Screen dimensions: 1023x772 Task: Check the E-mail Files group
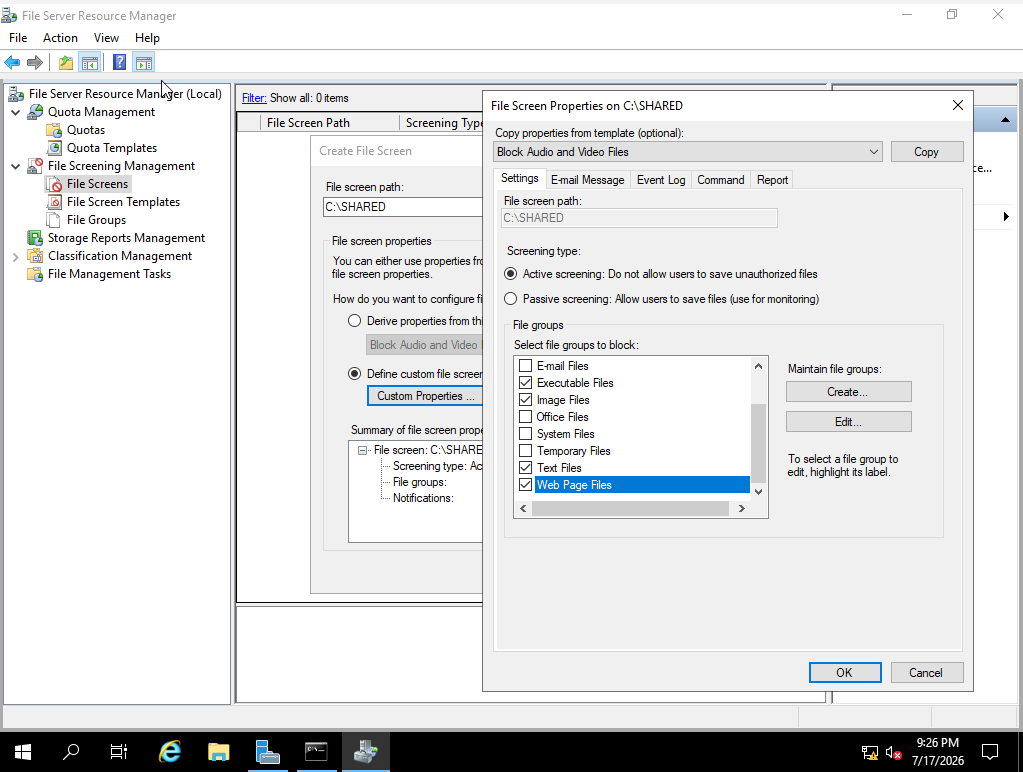[525, 366]
